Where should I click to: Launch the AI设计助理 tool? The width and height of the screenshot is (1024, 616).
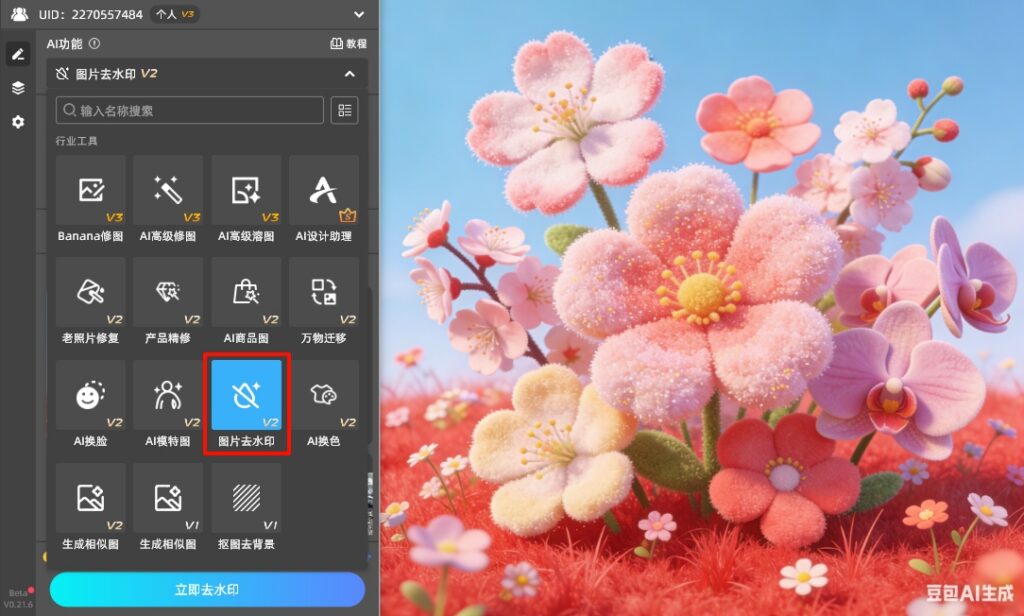coord(323,191)
